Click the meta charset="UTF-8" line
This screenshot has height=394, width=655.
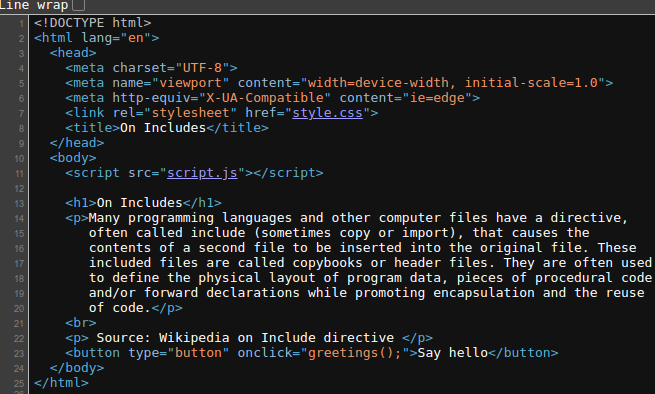[151, 68]
